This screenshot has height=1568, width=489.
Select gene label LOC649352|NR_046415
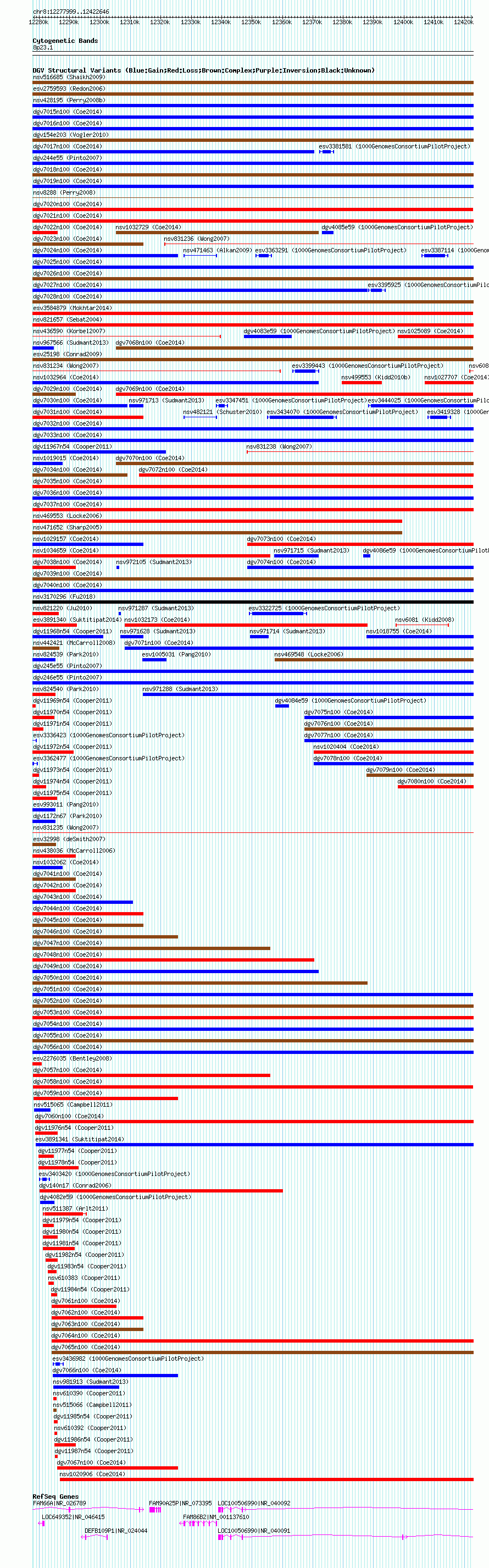[x=73, y=1517]
